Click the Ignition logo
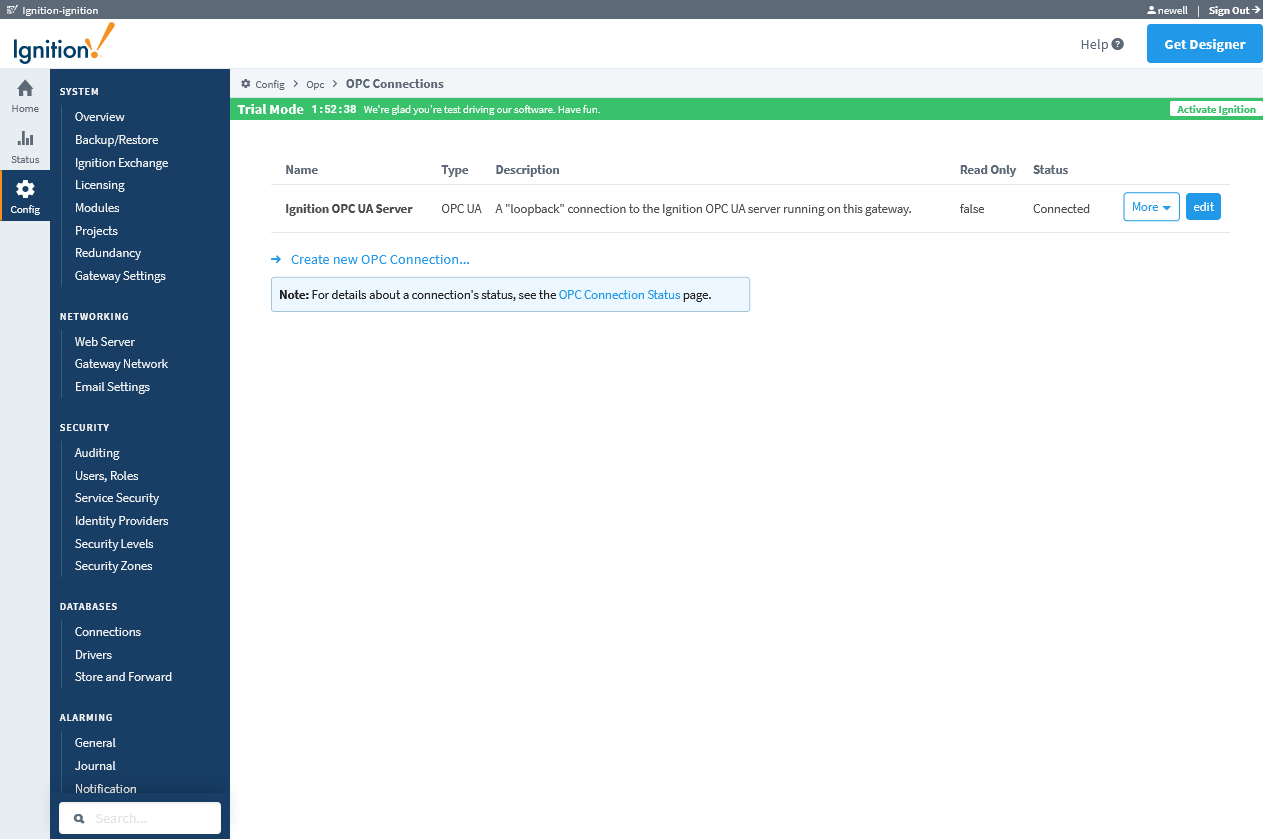The width and height of the screenshot is (1263, 839). (x=61, y=44)
